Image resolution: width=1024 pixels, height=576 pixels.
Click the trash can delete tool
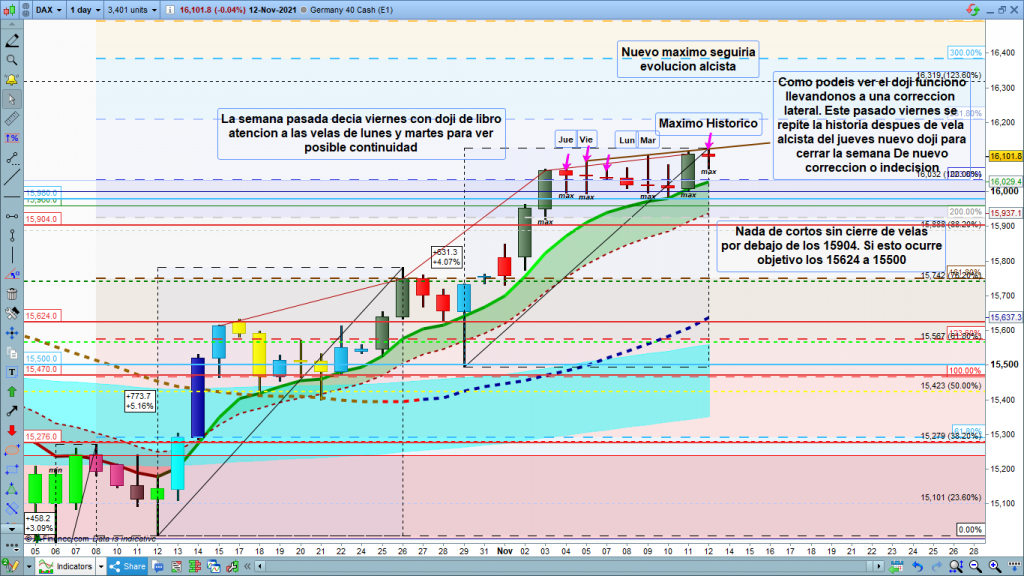pos(12,293)
